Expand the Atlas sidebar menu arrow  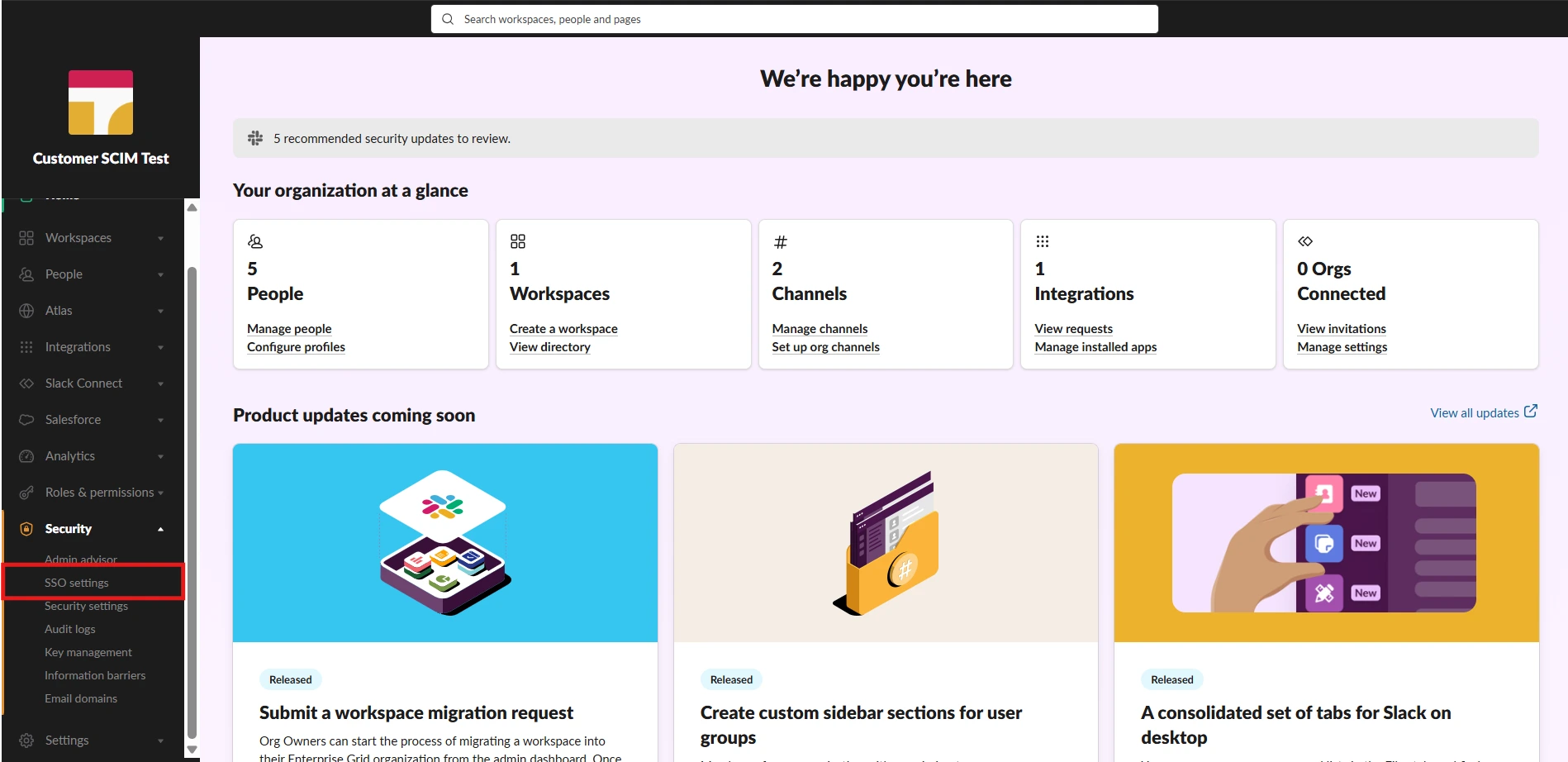point(160,311)
